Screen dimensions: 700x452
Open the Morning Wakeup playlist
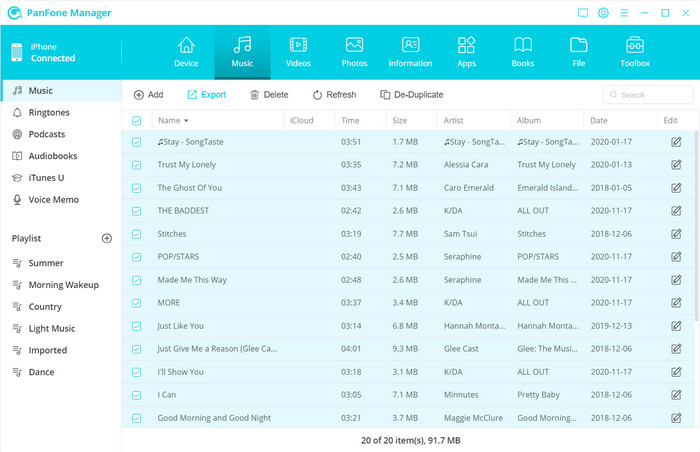61,285
